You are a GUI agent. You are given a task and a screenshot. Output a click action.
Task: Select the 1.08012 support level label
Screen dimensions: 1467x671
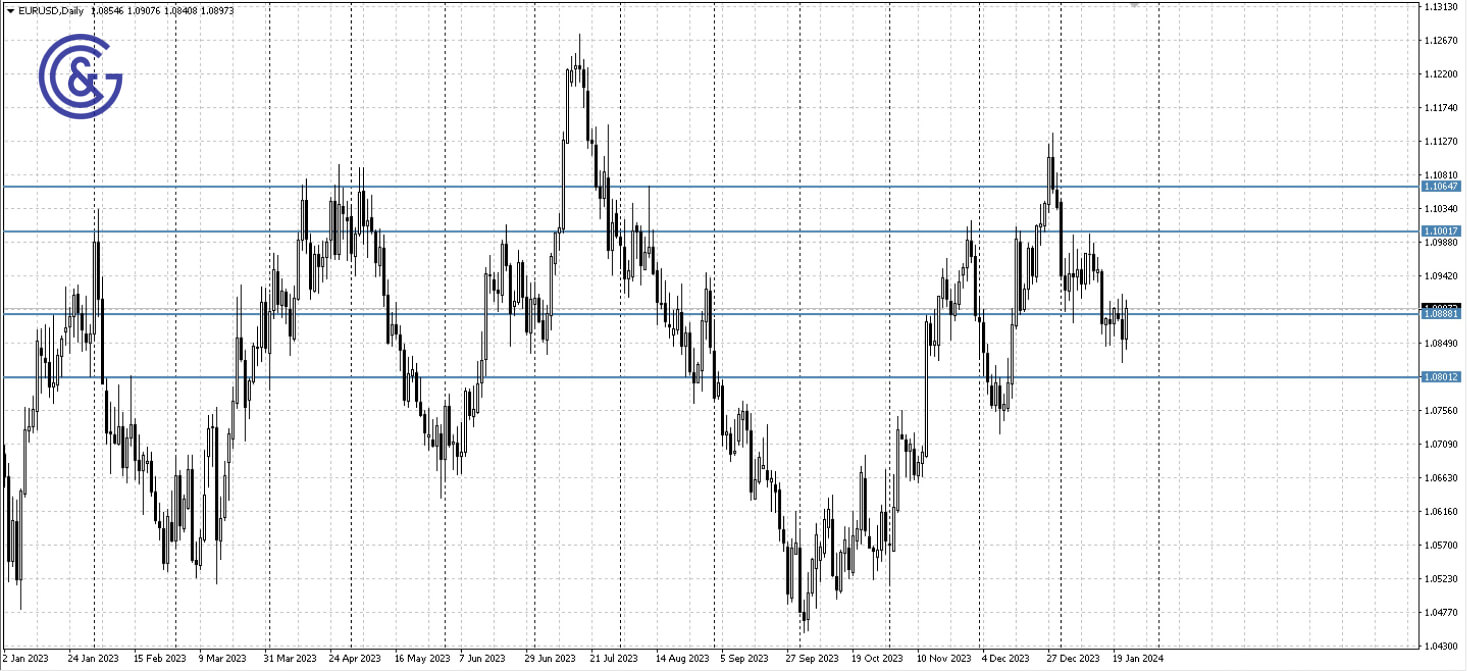pos(1440,378)
